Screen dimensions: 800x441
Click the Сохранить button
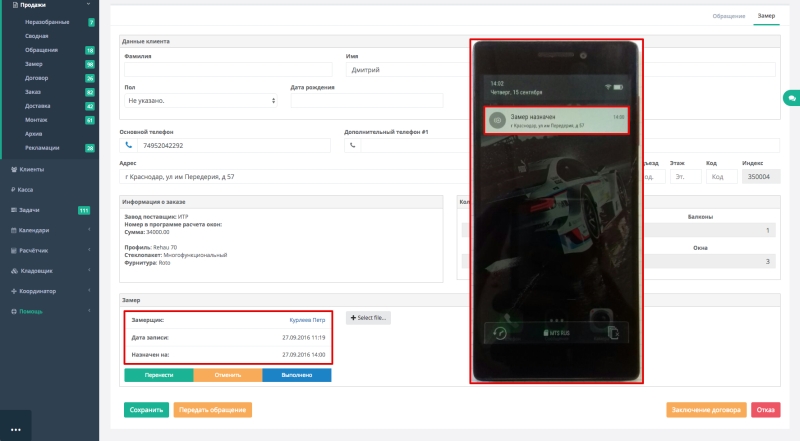point(146,410)
